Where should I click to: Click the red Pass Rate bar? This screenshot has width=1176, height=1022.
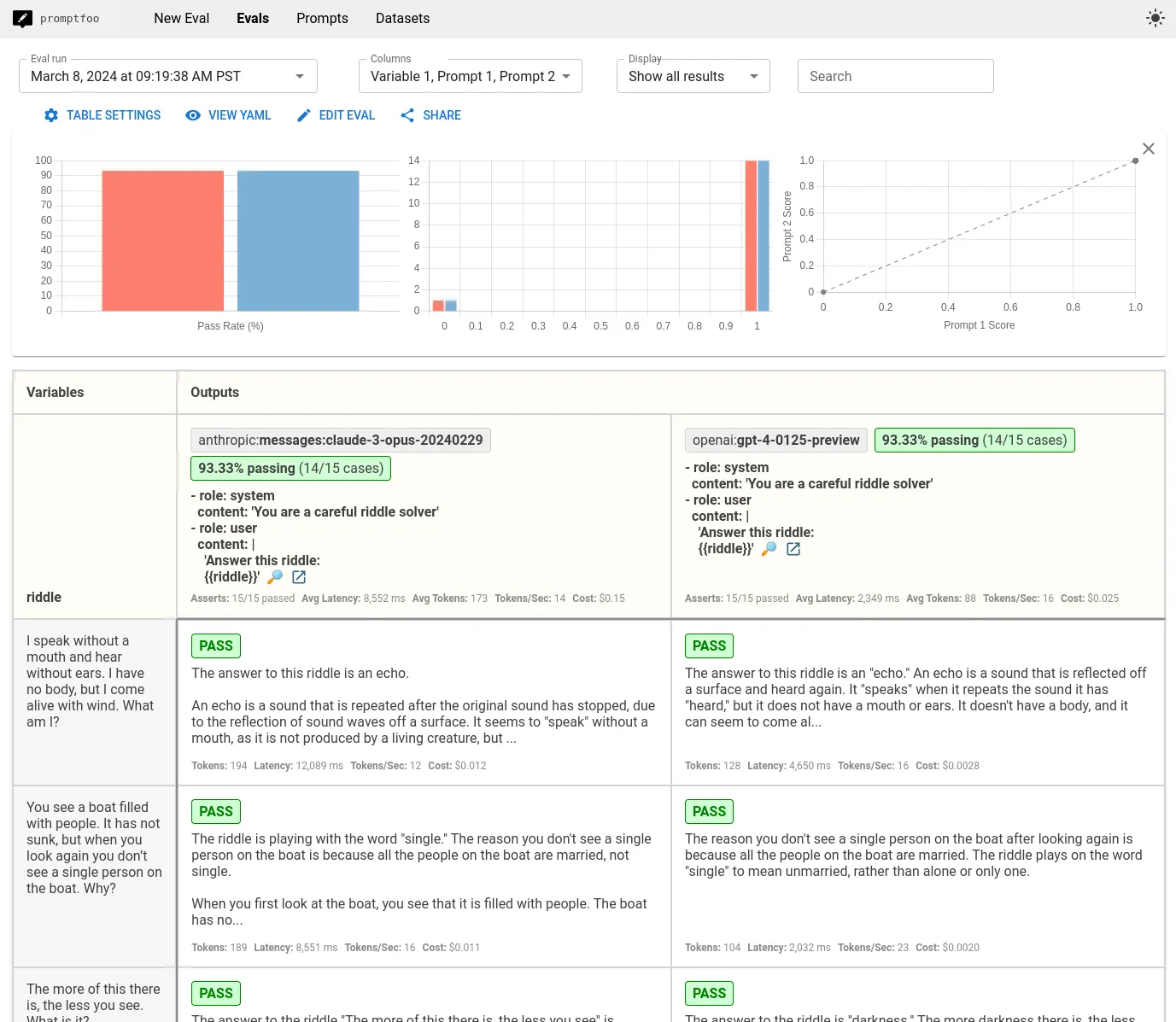163,241
